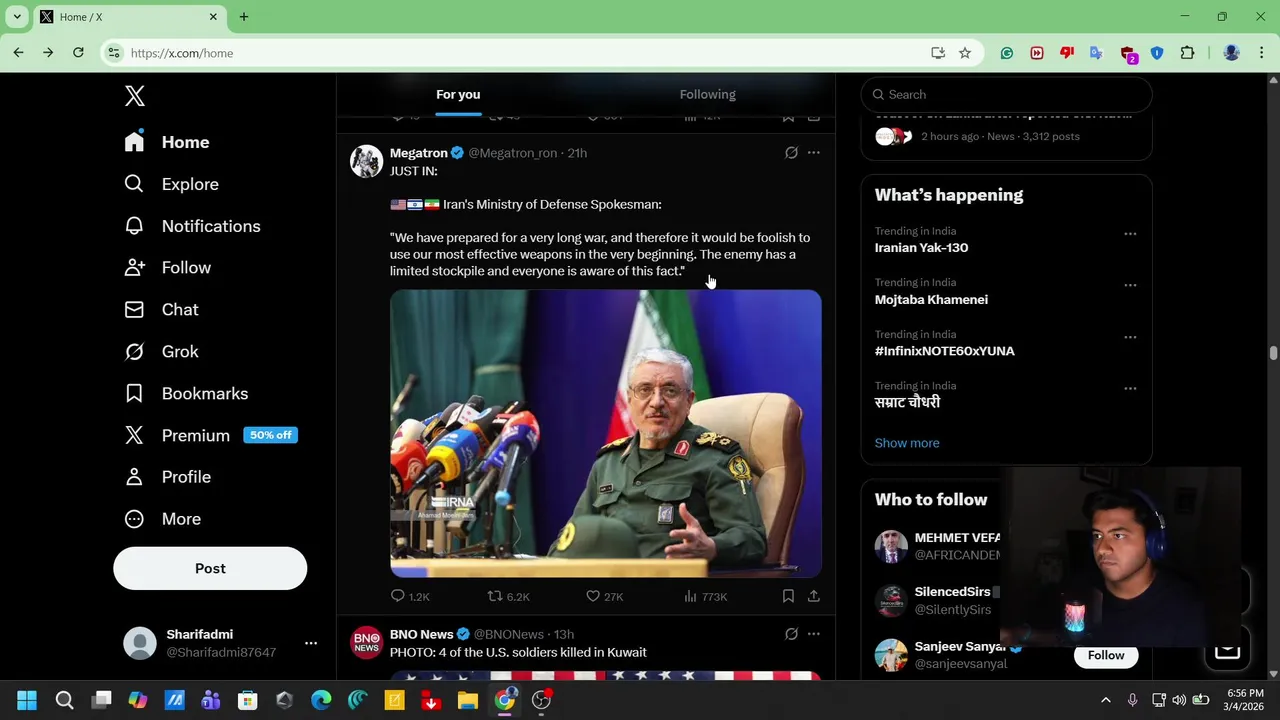Viewport: 1280px width, 720px height.
Task: Open Premium with 50% off badge
Action: tap(210, 435)
